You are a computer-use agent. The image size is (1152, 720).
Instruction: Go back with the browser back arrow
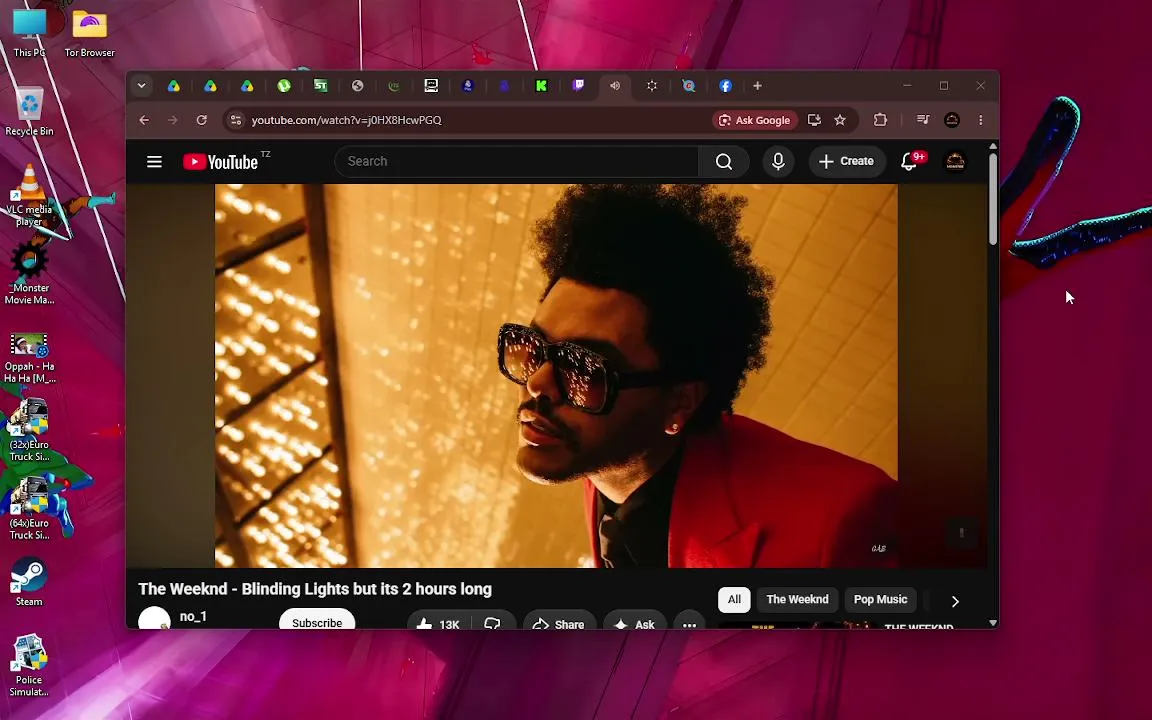click(x=144, y=120)
